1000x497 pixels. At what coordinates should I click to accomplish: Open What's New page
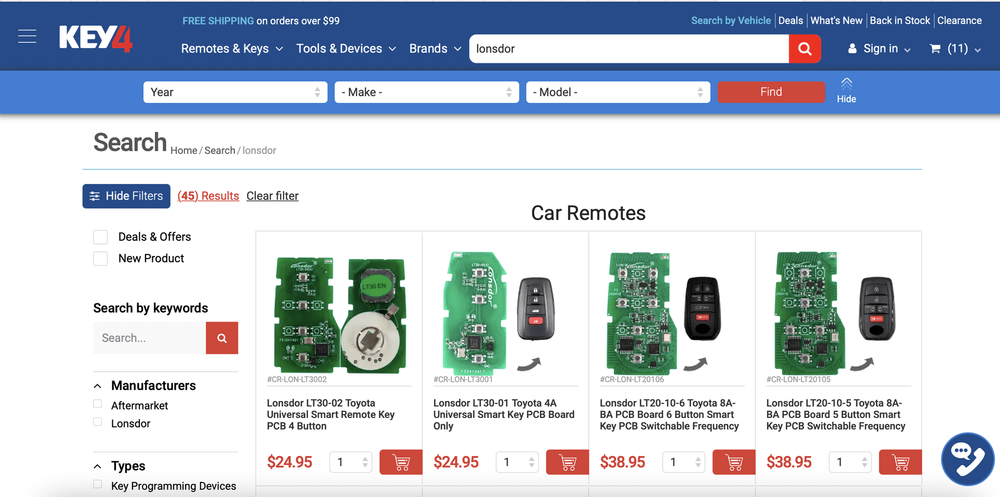(836, 20)
